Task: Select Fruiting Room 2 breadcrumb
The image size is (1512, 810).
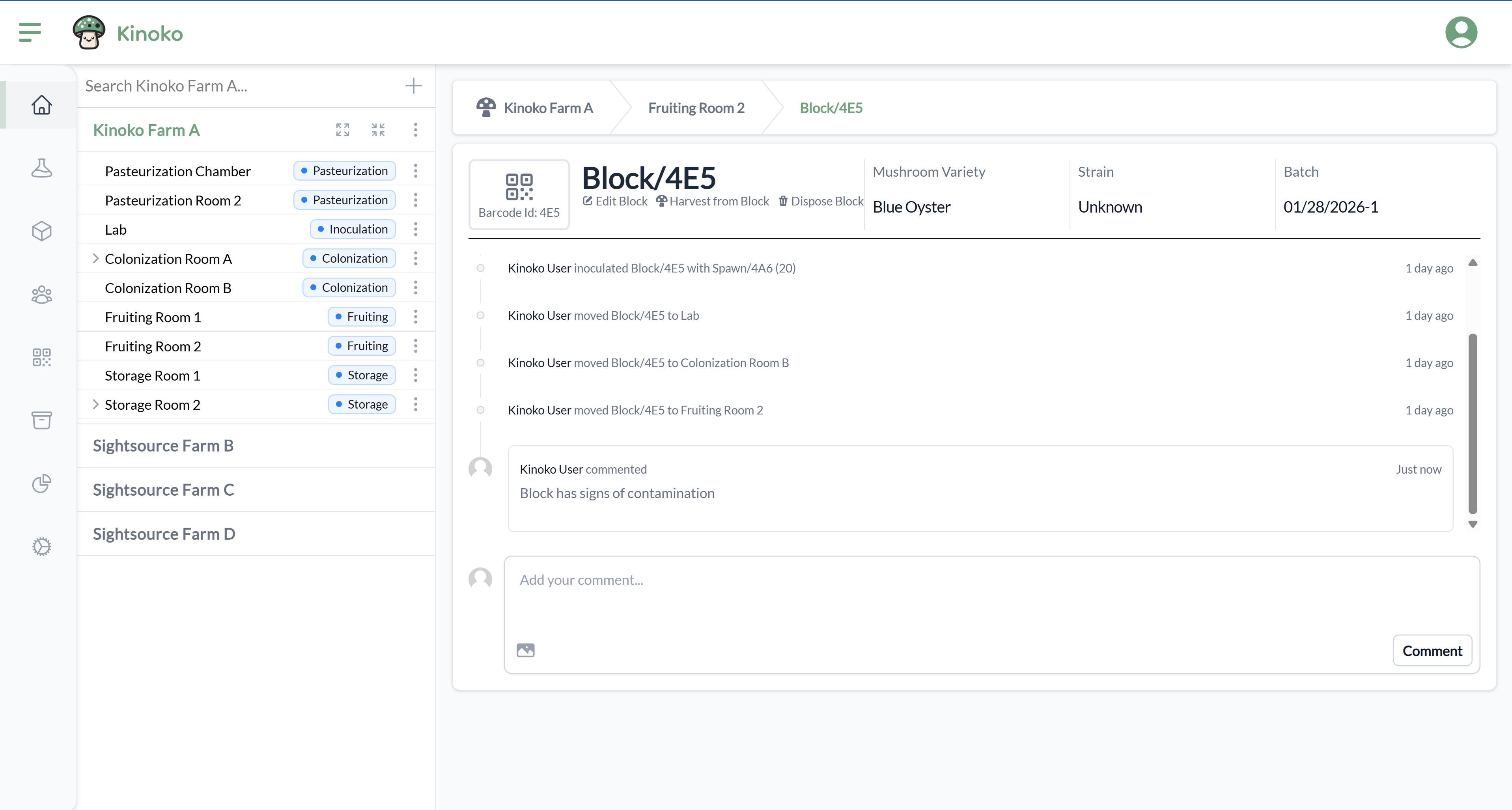Action: click(696, 108)
